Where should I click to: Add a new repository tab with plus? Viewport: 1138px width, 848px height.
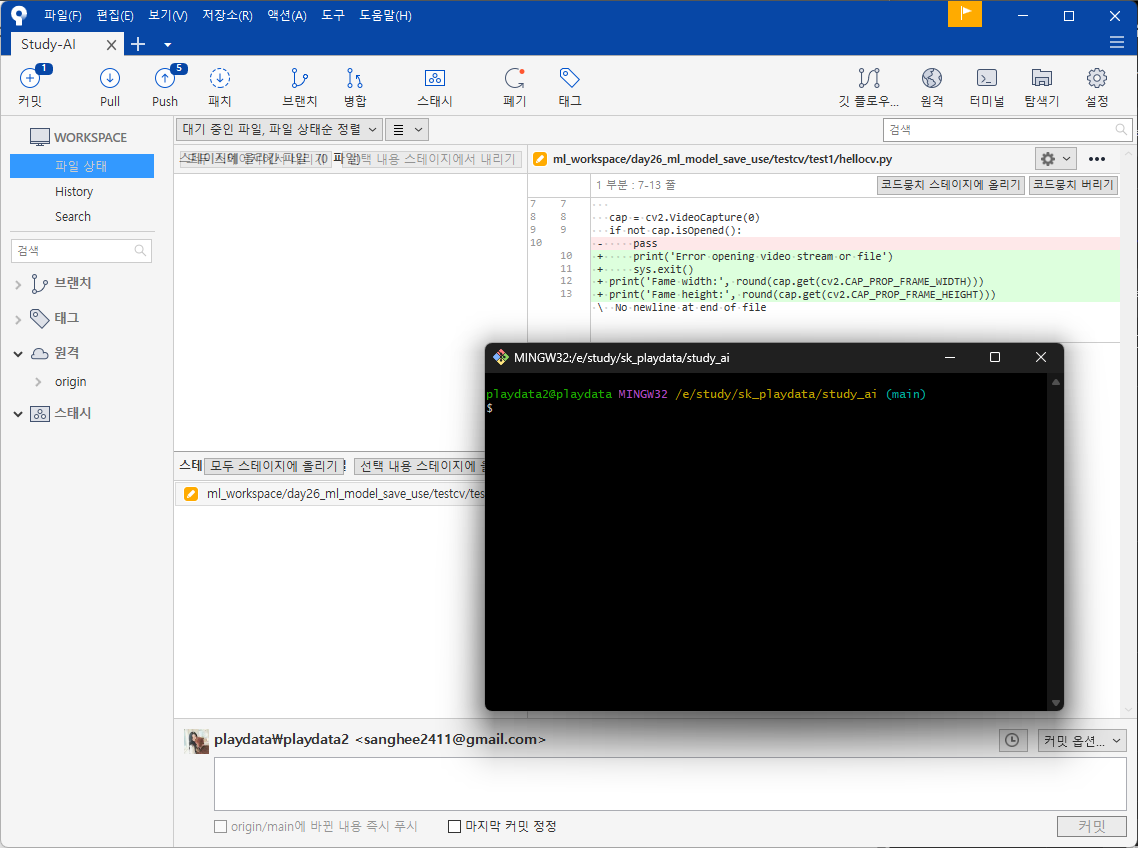click(138, 44)
